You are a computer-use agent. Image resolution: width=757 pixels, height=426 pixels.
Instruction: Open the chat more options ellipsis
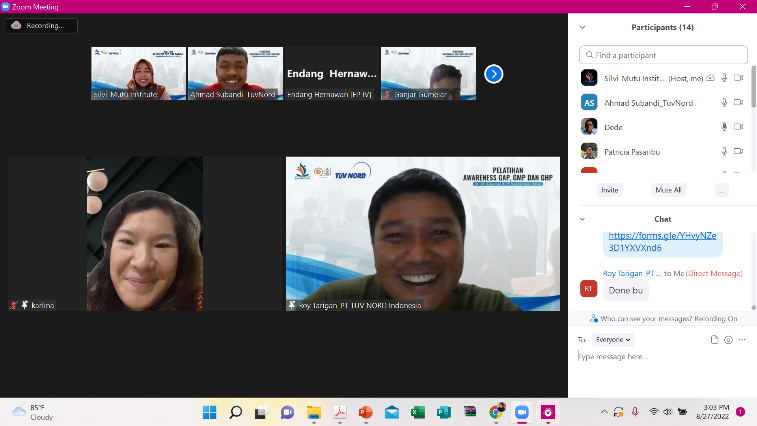coord(742,340)
